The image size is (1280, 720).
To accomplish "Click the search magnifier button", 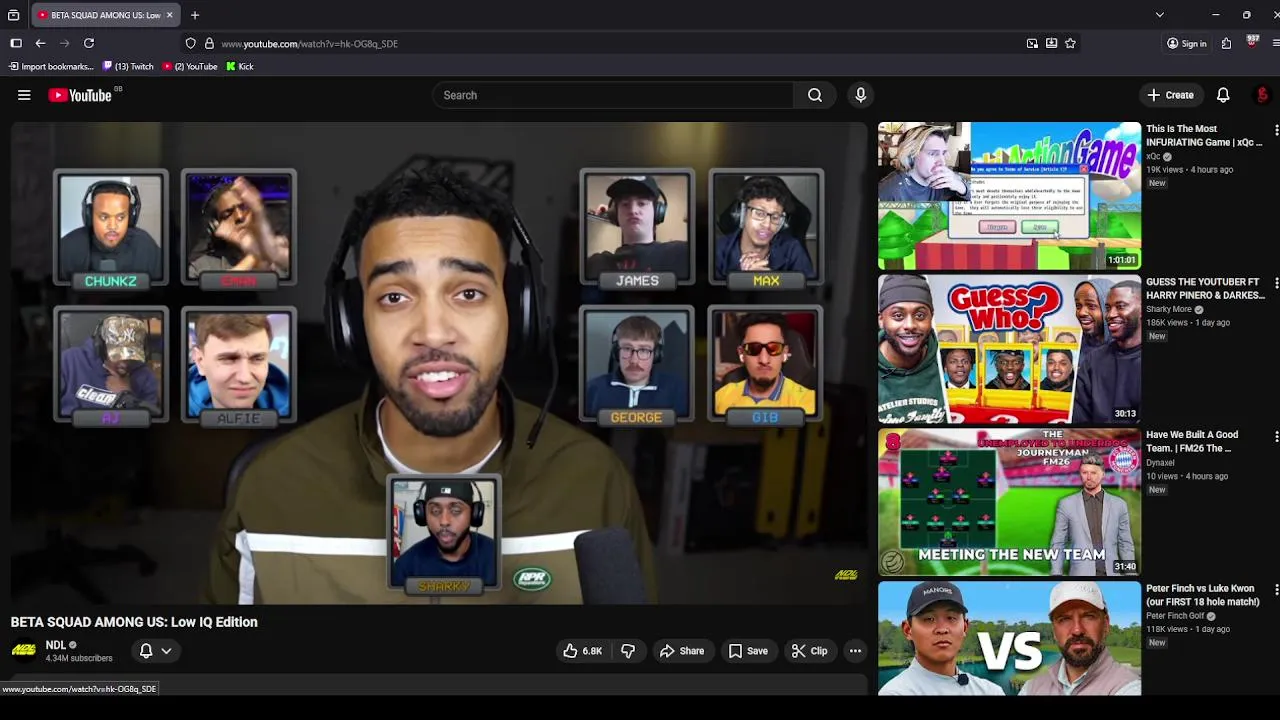I will [x=815, y=95].
